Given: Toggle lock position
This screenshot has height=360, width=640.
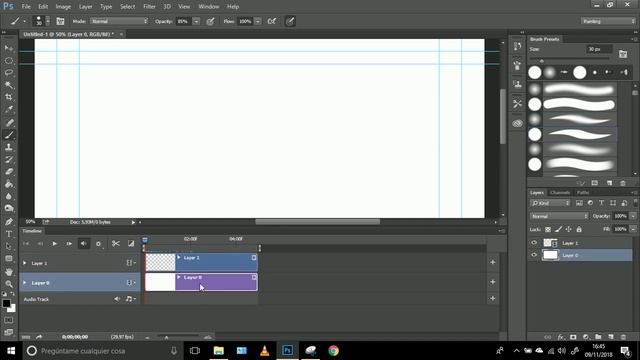Looking at the screenshot, I should (x=569, y=229).
